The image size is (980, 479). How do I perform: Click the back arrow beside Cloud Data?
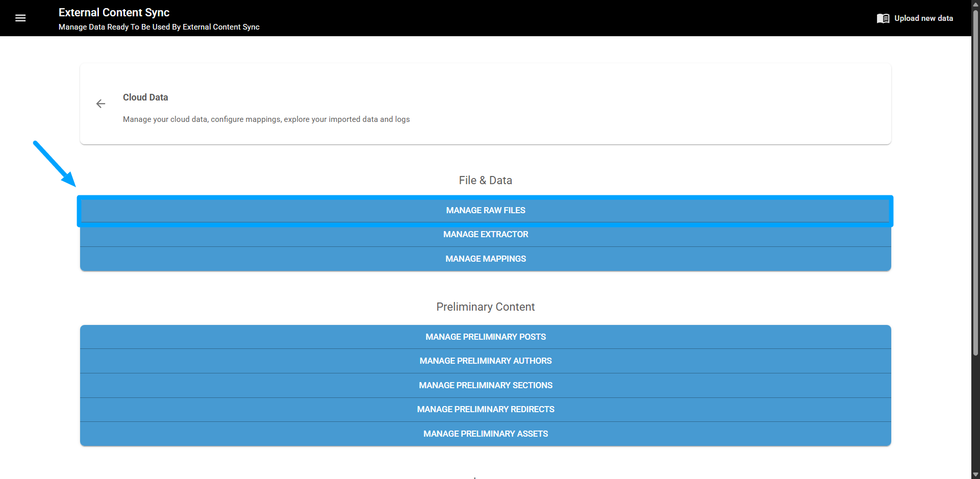point(101,104)
